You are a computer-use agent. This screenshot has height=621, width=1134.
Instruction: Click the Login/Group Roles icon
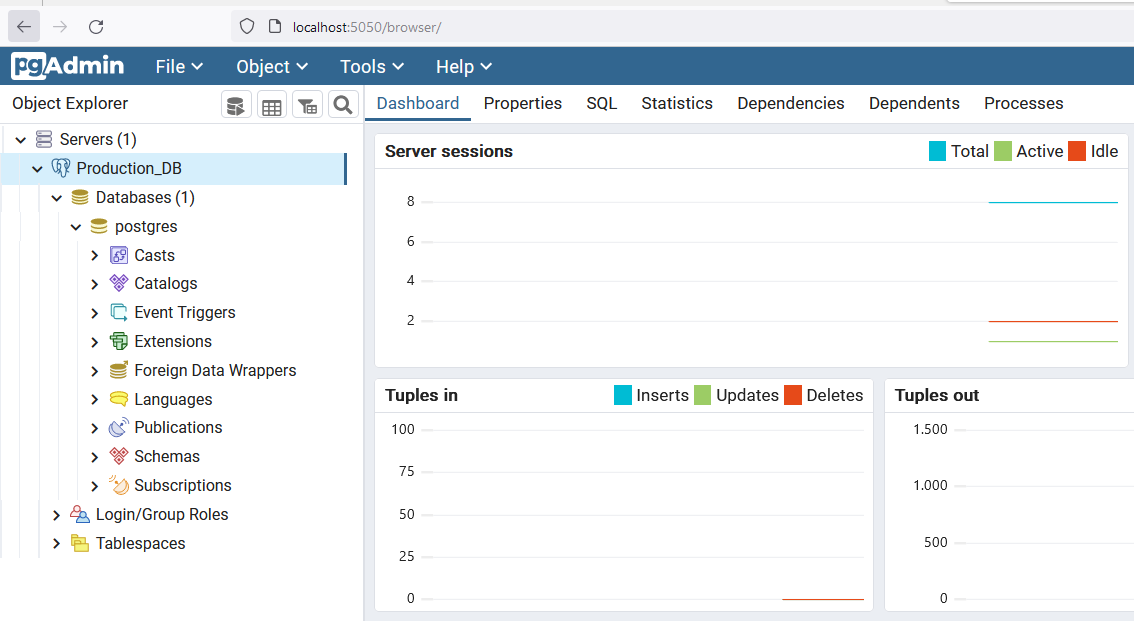pyautogui.click(x=80, y=515)
